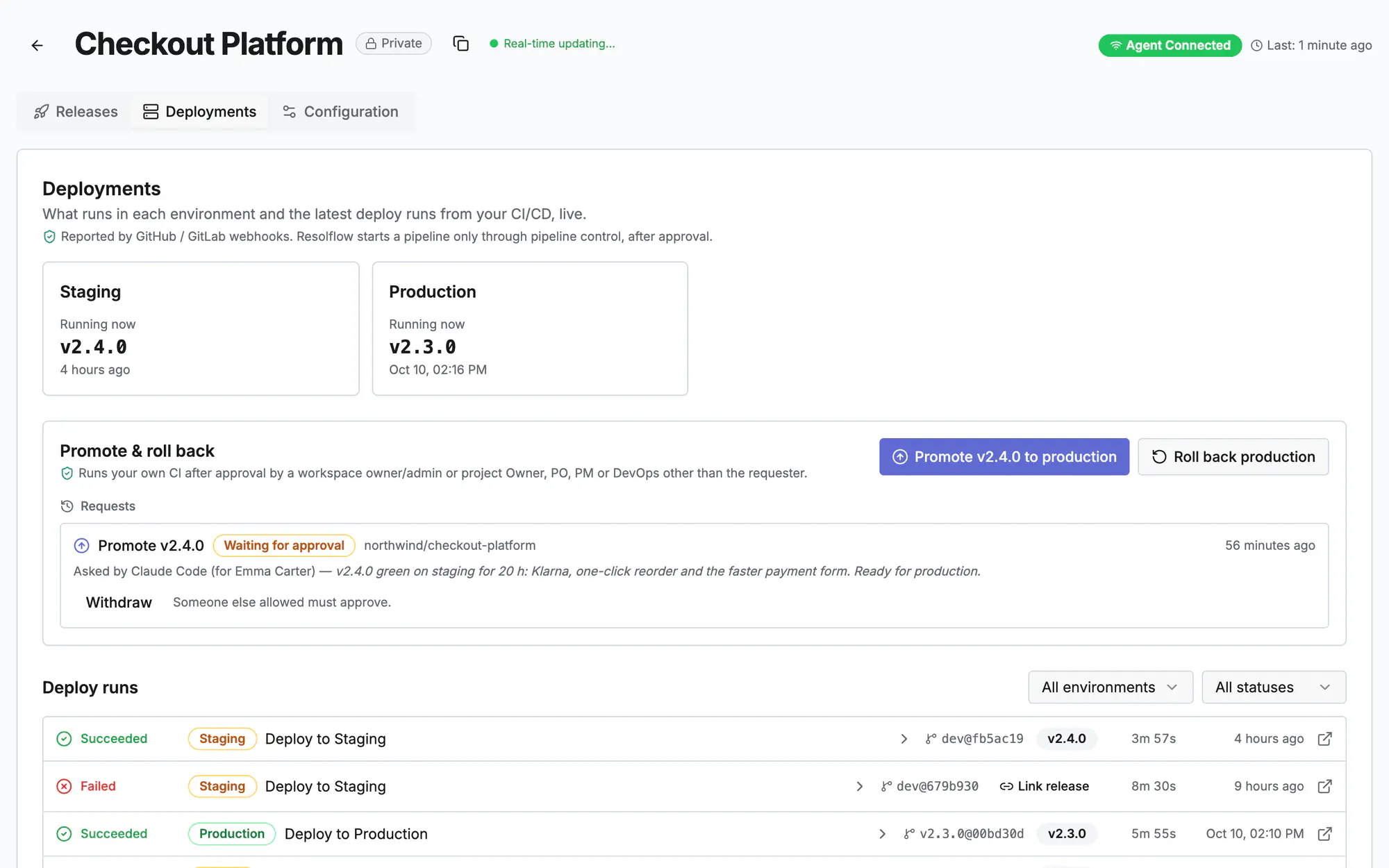Click green real-time updating status dot
The width and height of the screenshot is (1389, 868).
click(494, 44)
